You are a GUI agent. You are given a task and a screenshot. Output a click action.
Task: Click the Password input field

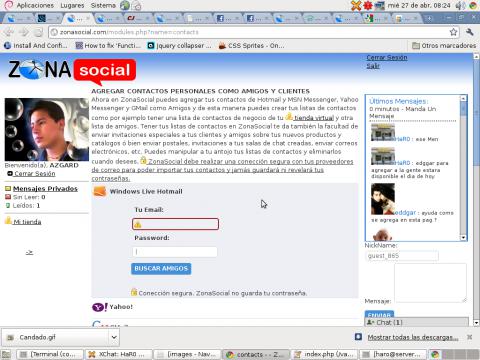pos(175,252)
